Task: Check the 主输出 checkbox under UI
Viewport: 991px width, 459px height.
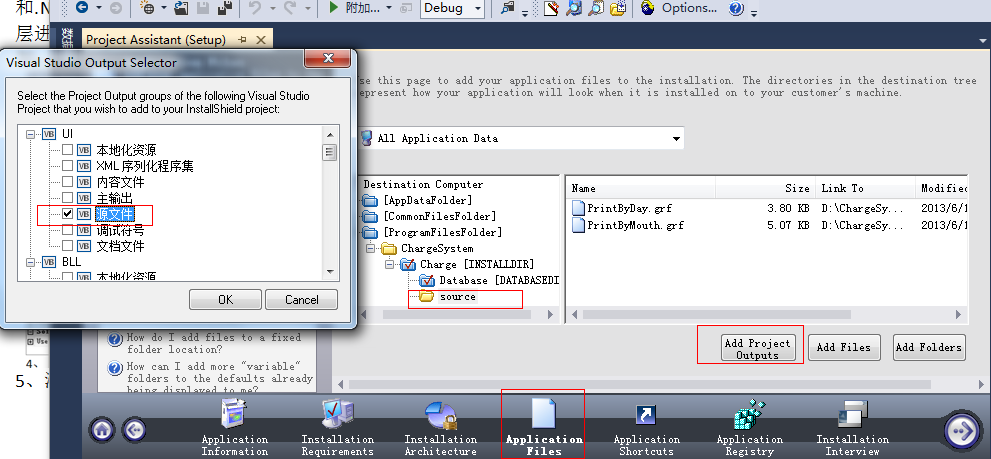Action: click(67, 198)
